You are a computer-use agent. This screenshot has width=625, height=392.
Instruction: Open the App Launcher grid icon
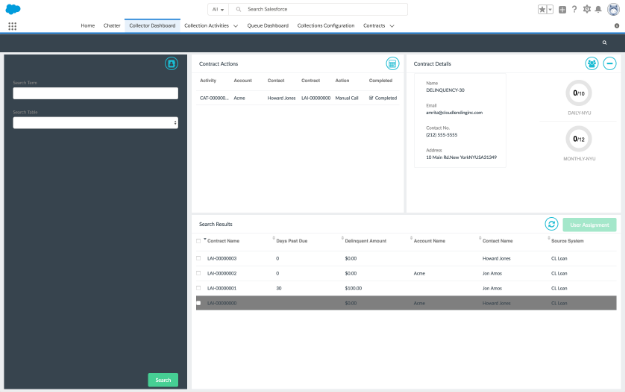pyautogui.click(x=12, y=26)
